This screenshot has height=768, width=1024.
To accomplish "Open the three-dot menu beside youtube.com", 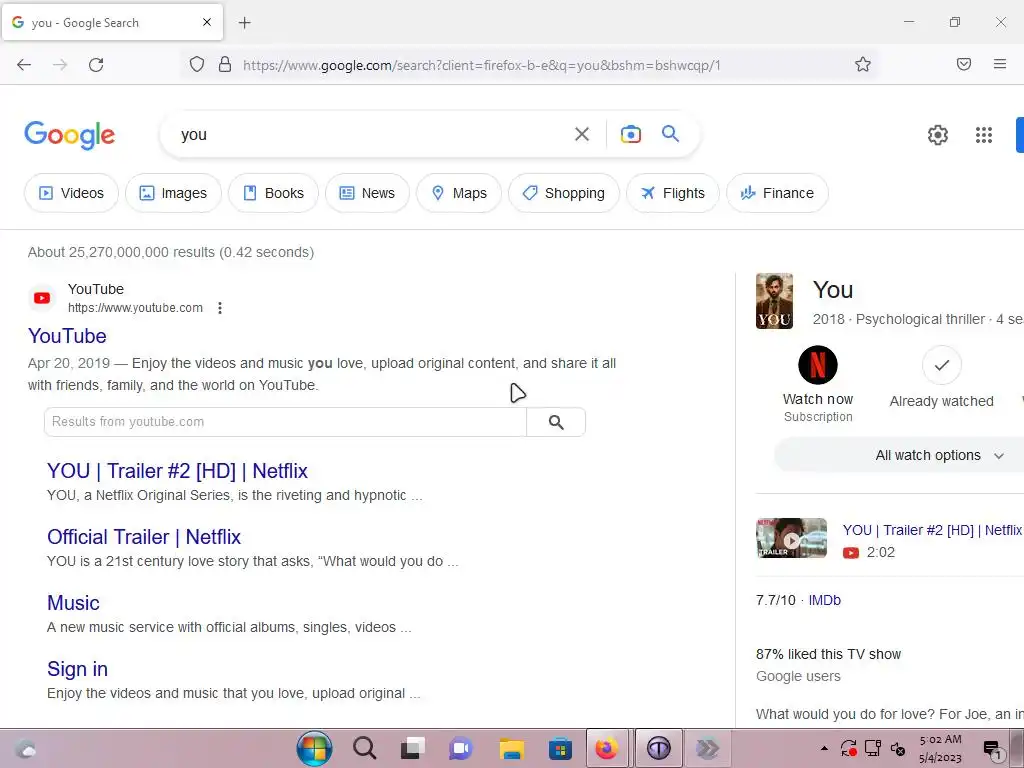I will click(220, 308).
